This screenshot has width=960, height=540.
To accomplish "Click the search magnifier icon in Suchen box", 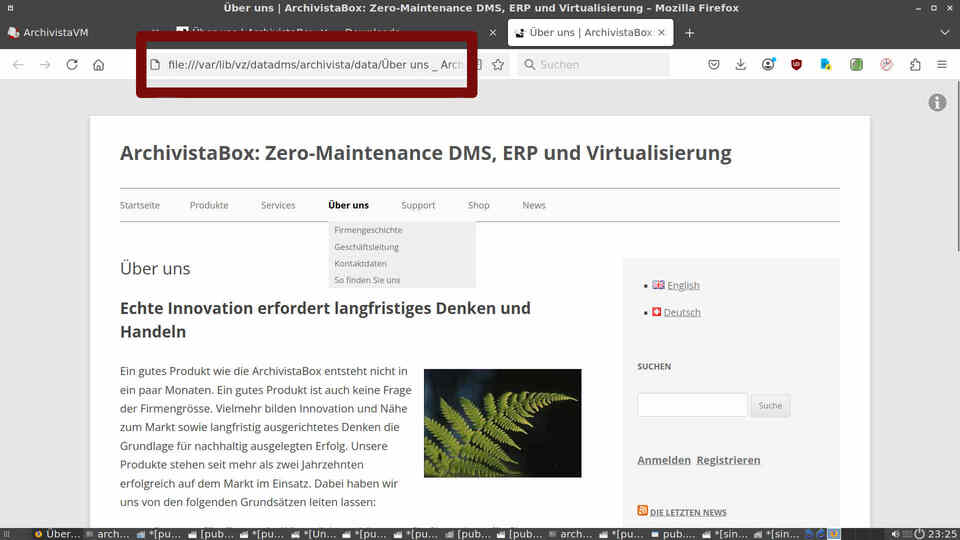I will [530, 64].
